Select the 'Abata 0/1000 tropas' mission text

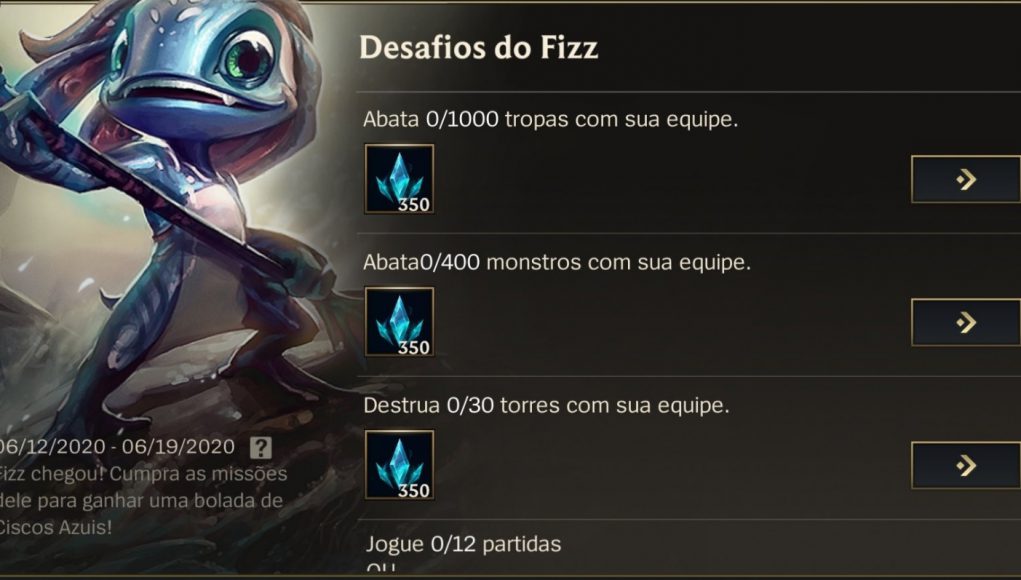[x=551, y=119]
